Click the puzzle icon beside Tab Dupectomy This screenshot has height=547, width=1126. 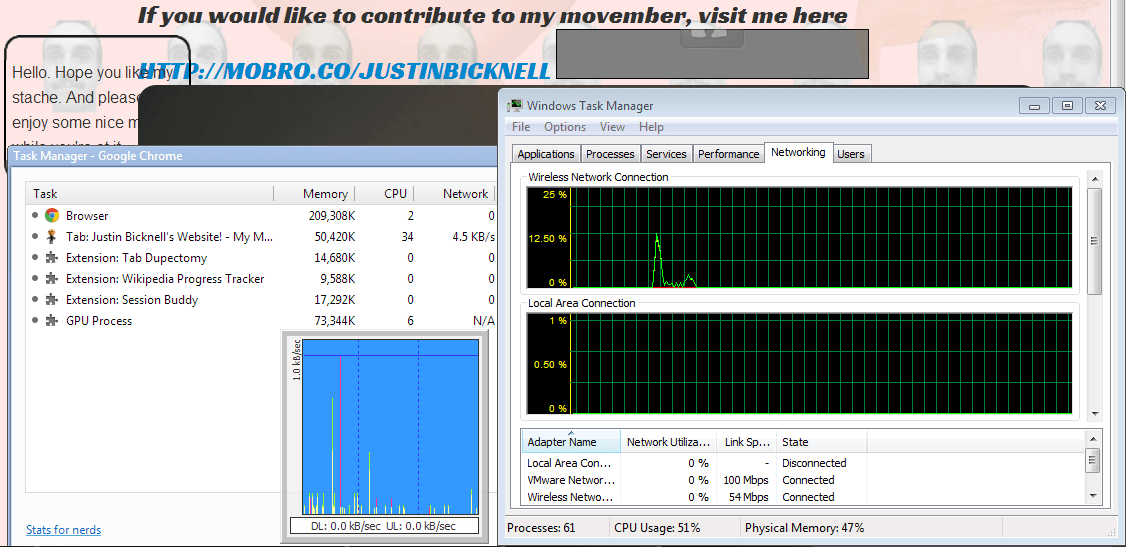click(x=52, y=258)
